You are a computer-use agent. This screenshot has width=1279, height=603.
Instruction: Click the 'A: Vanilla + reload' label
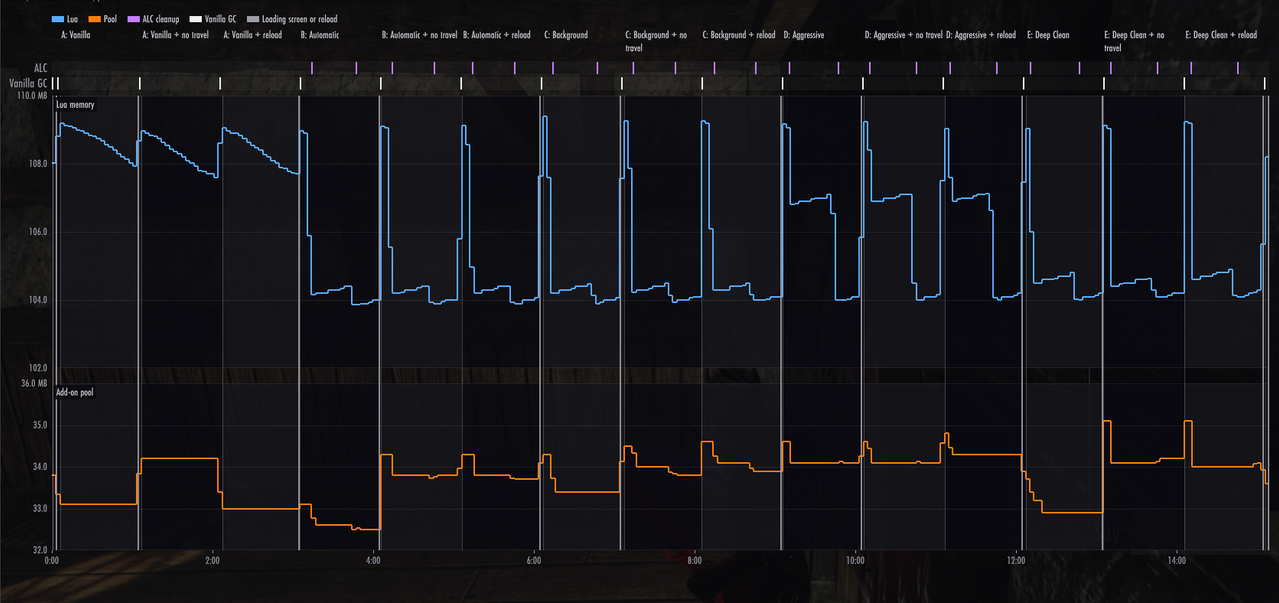click(x=252, y=35)
